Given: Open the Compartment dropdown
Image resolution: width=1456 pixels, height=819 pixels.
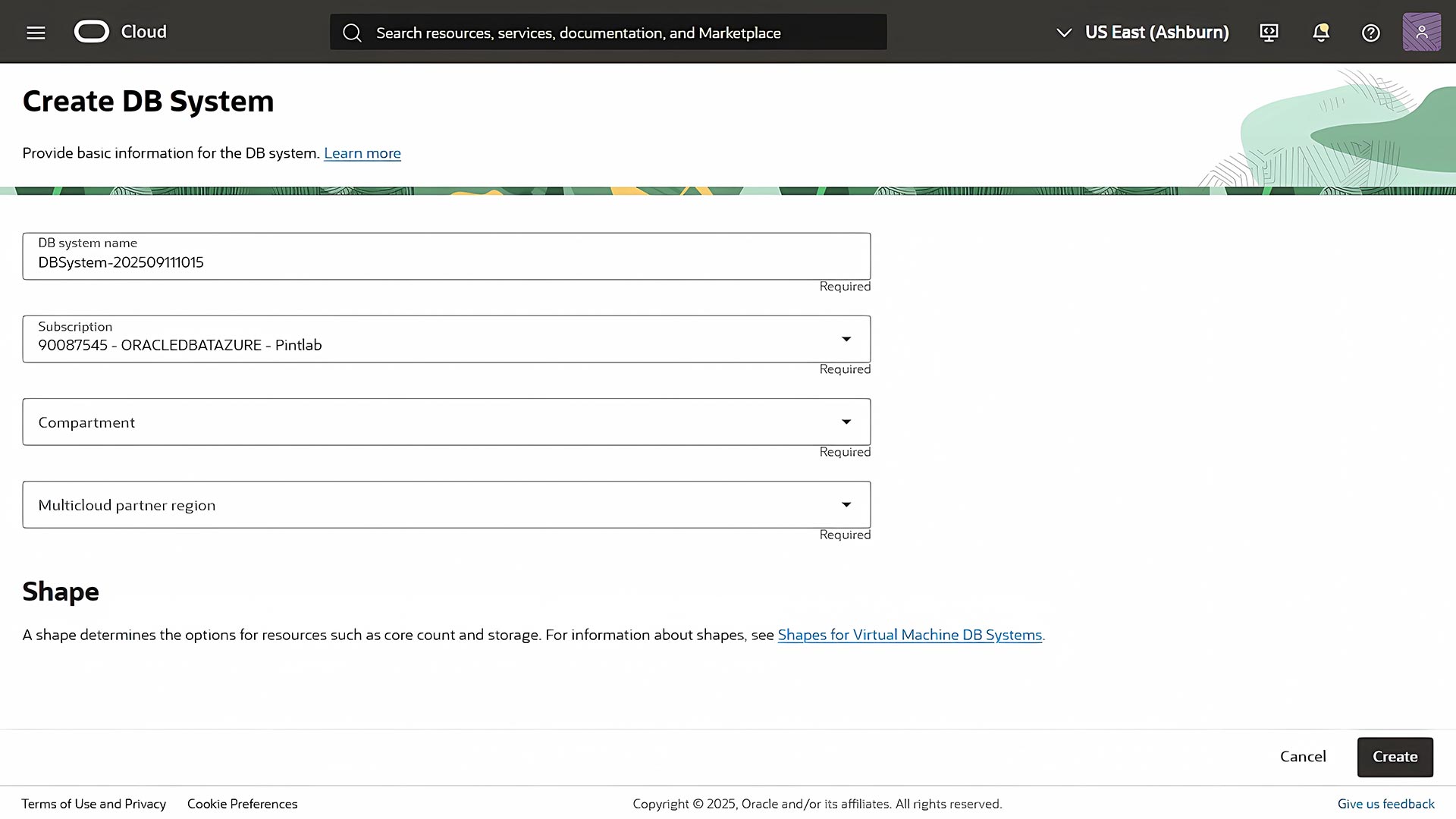Looking at the screenshot, I should [x=846, y=422].
